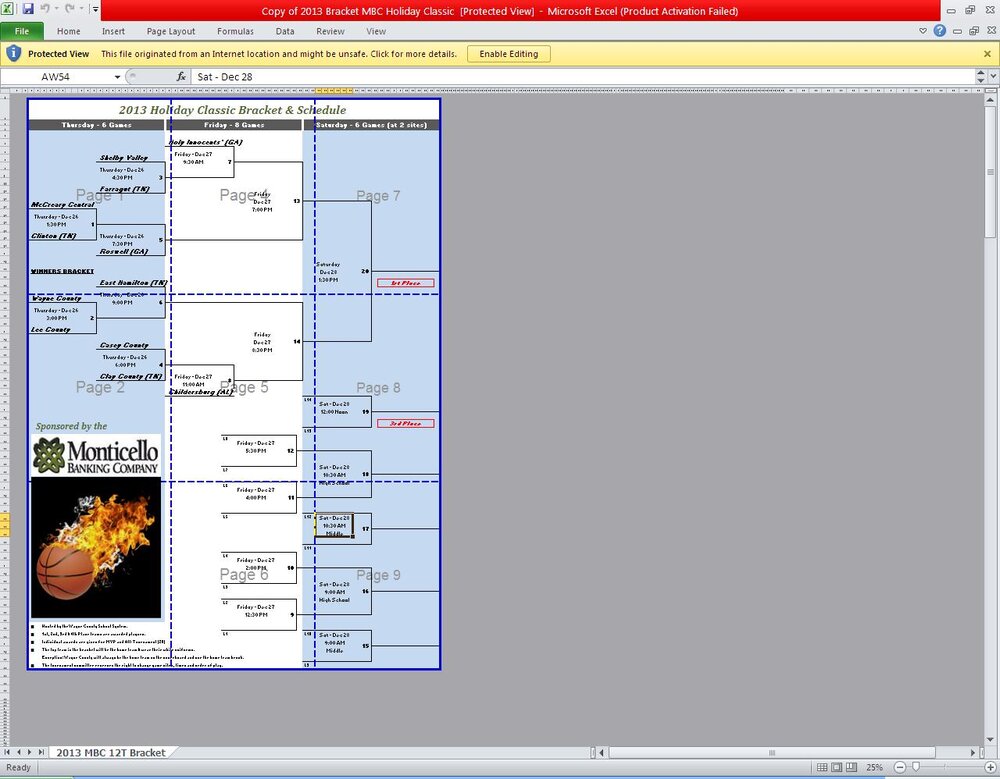Click the vertical scrollbar down arrow
Image resolution: width=1000 pixels, height=779 pixels.
tap(990, 740)
